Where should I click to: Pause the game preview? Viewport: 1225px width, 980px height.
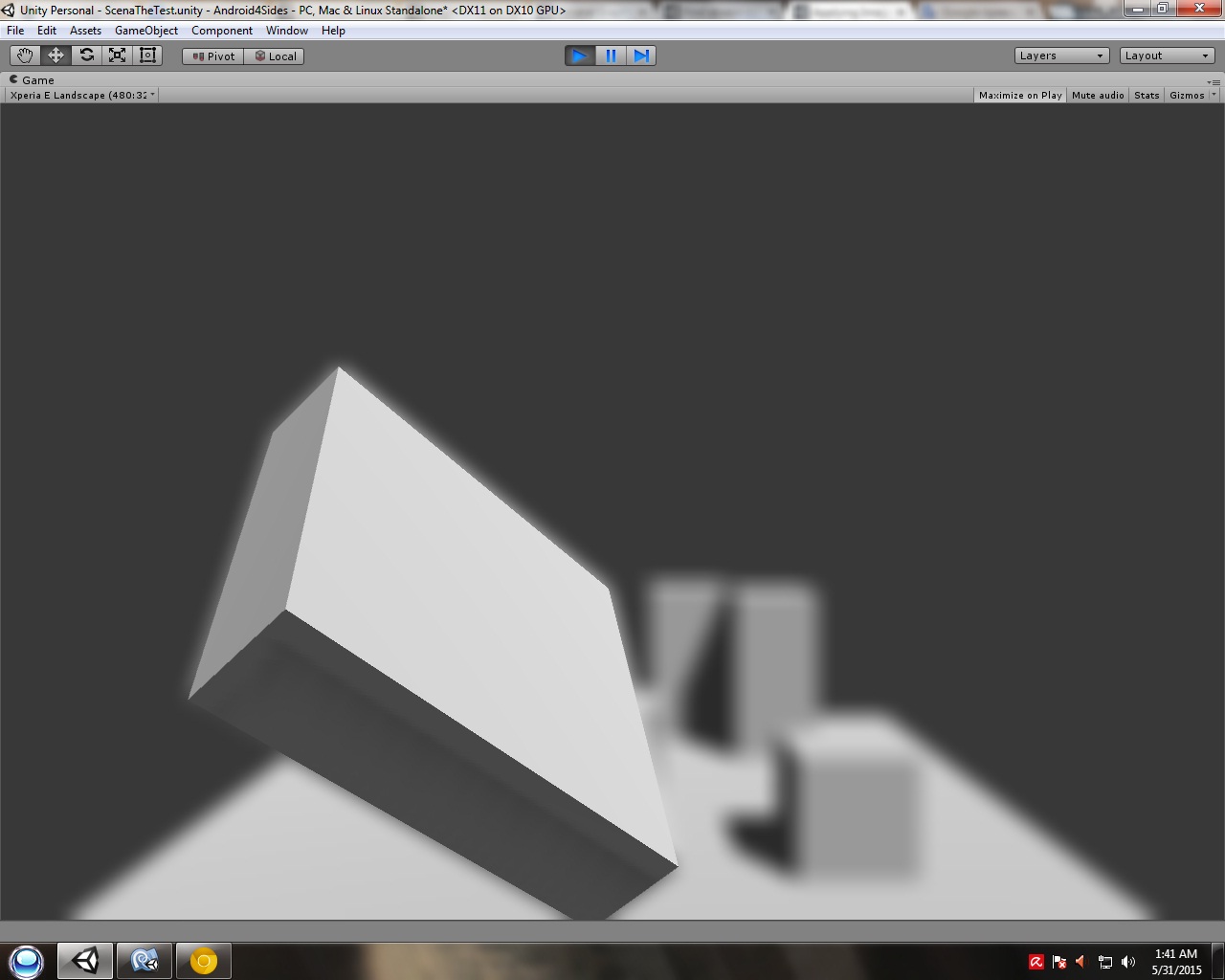click(x=611, y=56)
